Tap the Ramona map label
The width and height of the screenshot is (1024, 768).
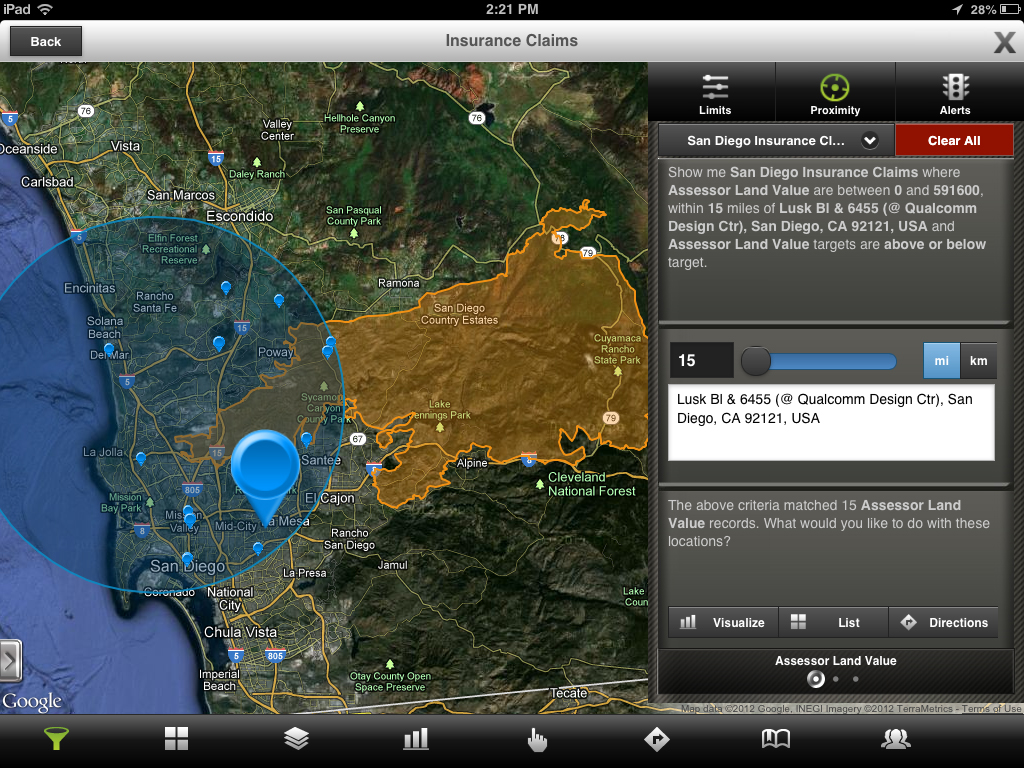coord(398,283)
